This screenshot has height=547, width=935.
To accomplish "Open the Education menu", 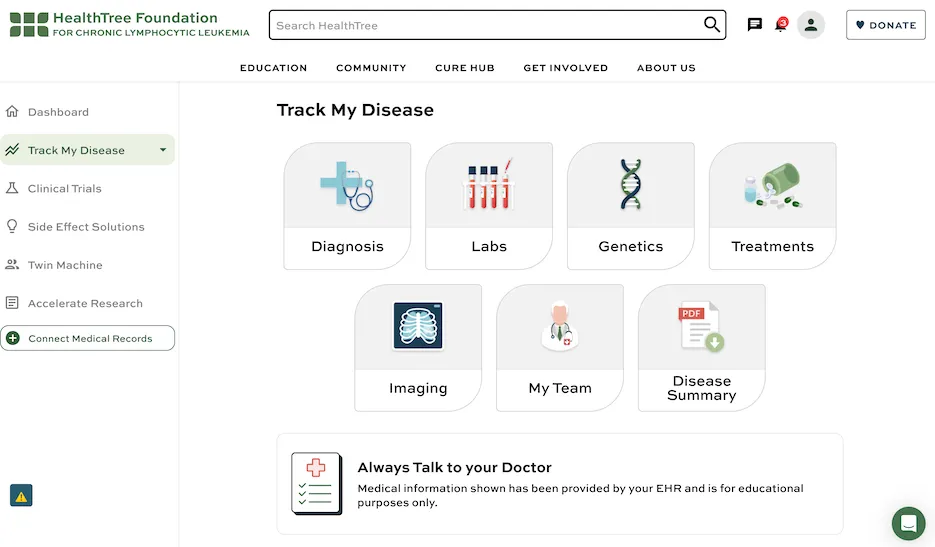I will [273, 68].
